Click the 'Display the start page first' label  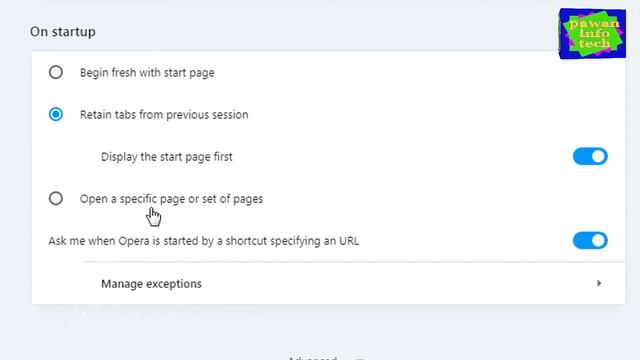[x=167, y=157]
